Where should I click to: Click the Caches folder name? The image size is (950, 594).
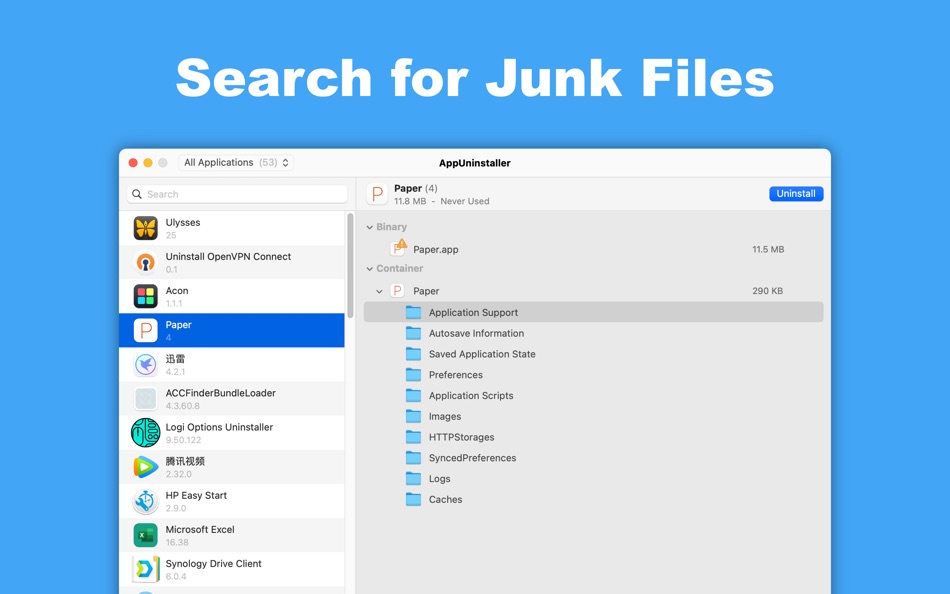(x=445, y=499)
